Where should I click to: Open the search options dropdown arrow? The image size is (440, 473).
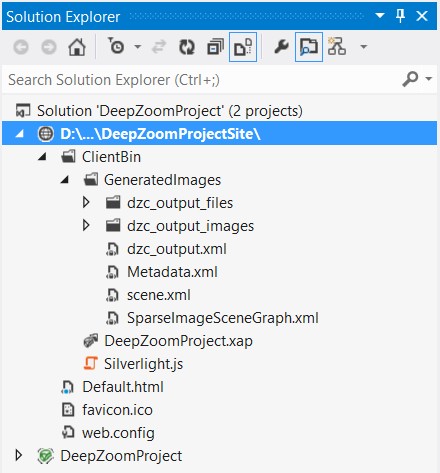click(x=429, y=79)
